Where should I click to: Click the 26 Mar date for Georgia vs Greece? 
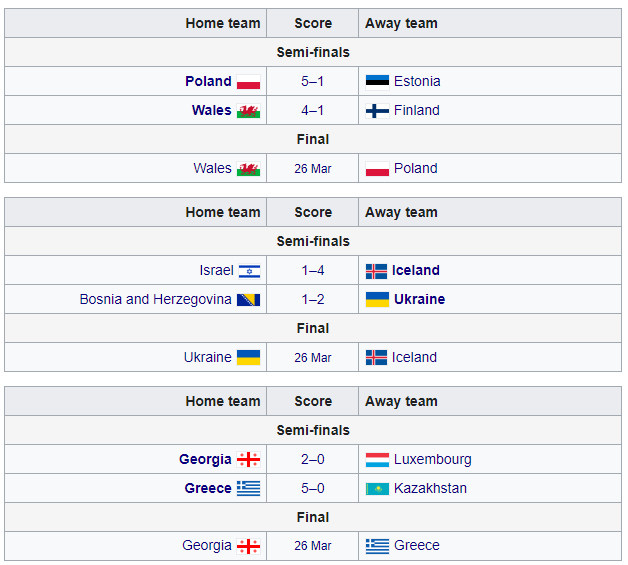313,546
